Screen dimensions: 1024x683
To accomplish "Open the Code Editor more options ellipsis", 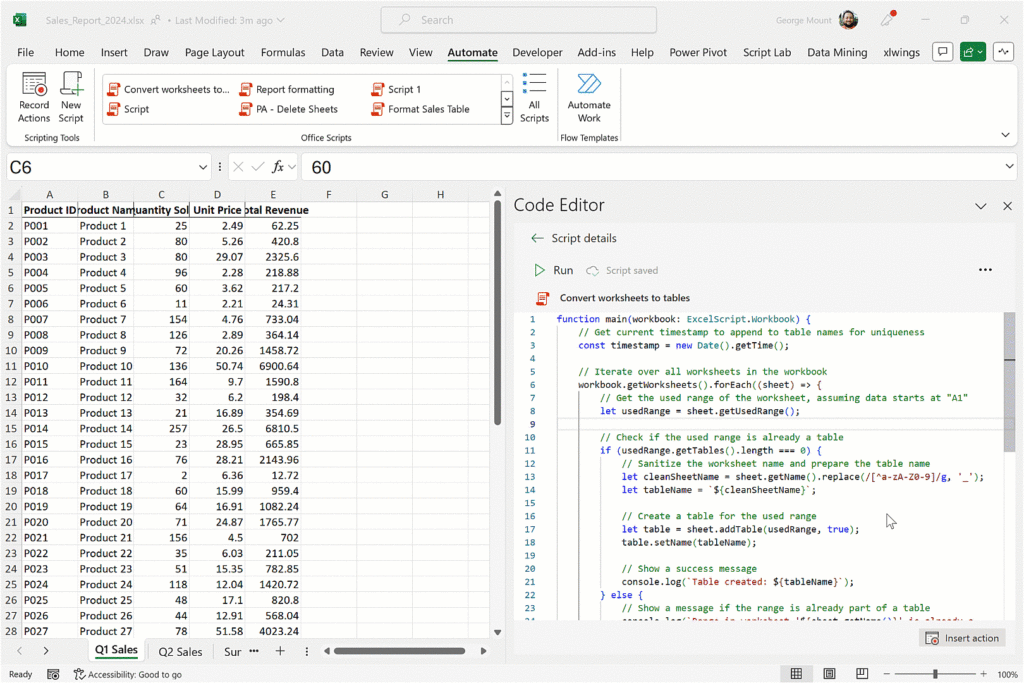I will click(x=985, y=270).
